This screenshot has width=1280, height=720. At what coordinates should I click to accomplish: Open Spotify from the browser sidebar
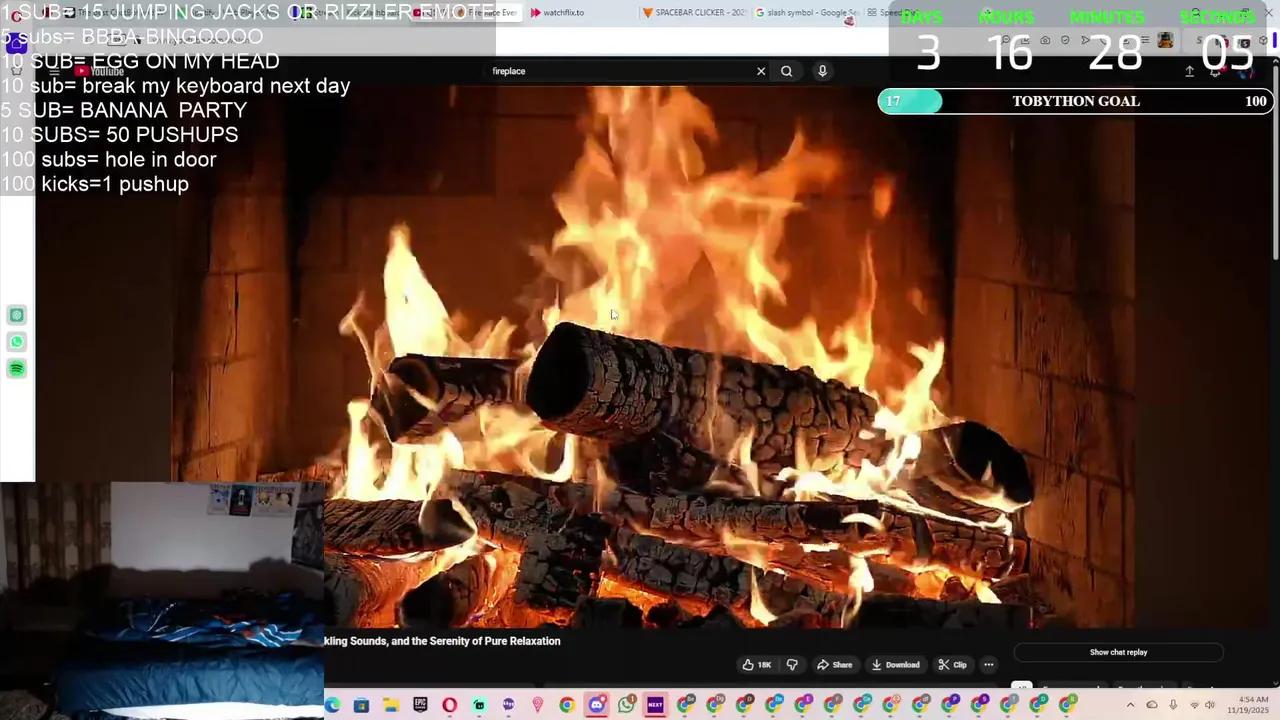[x=17, y=369]
